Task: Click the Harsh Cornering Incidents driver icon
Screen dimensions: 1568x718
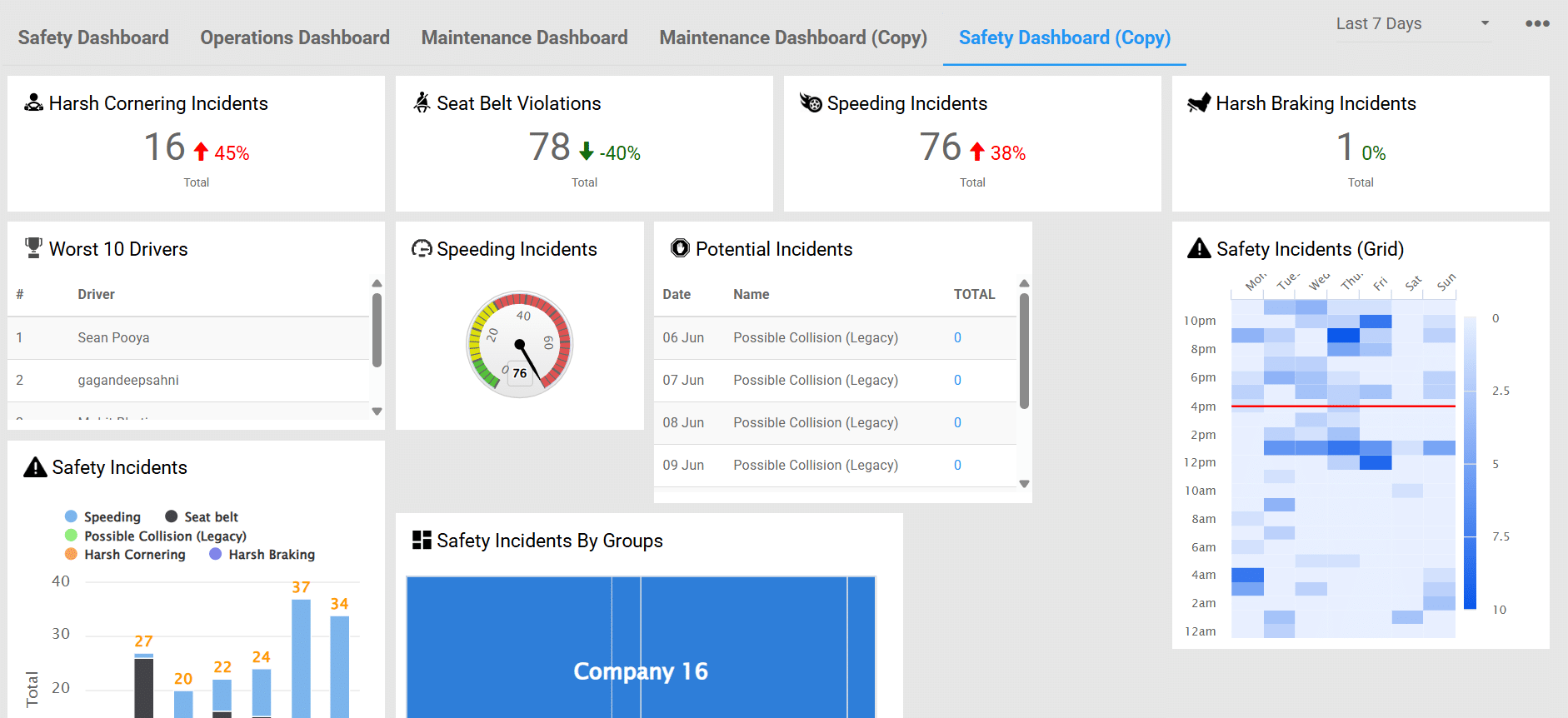Action: [x=33, y=102]
